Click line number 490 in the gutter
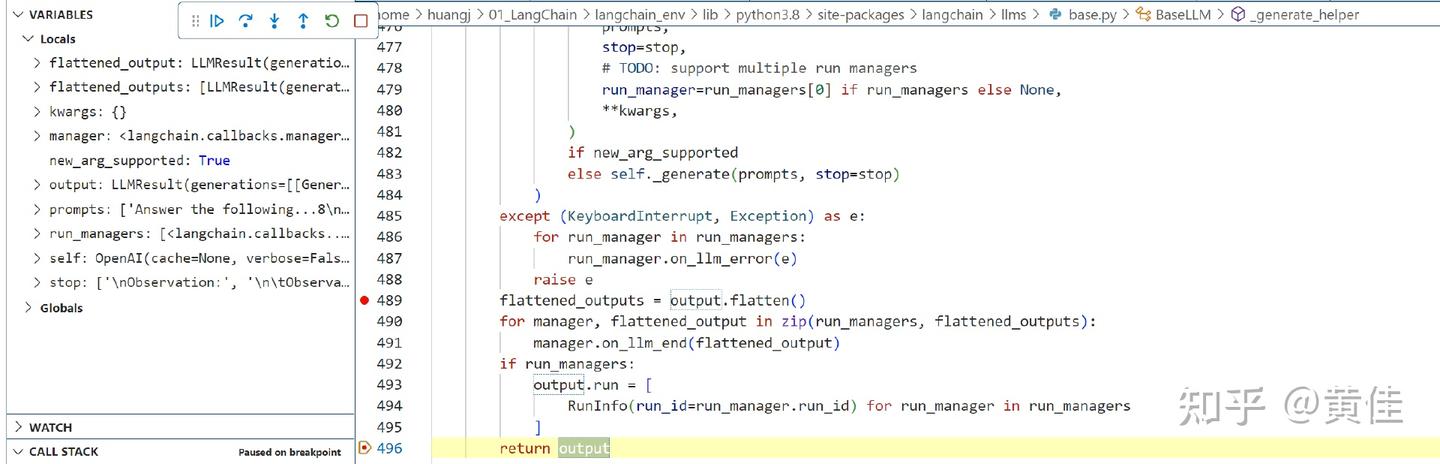 pyautogui.click(x=388, y=321)
